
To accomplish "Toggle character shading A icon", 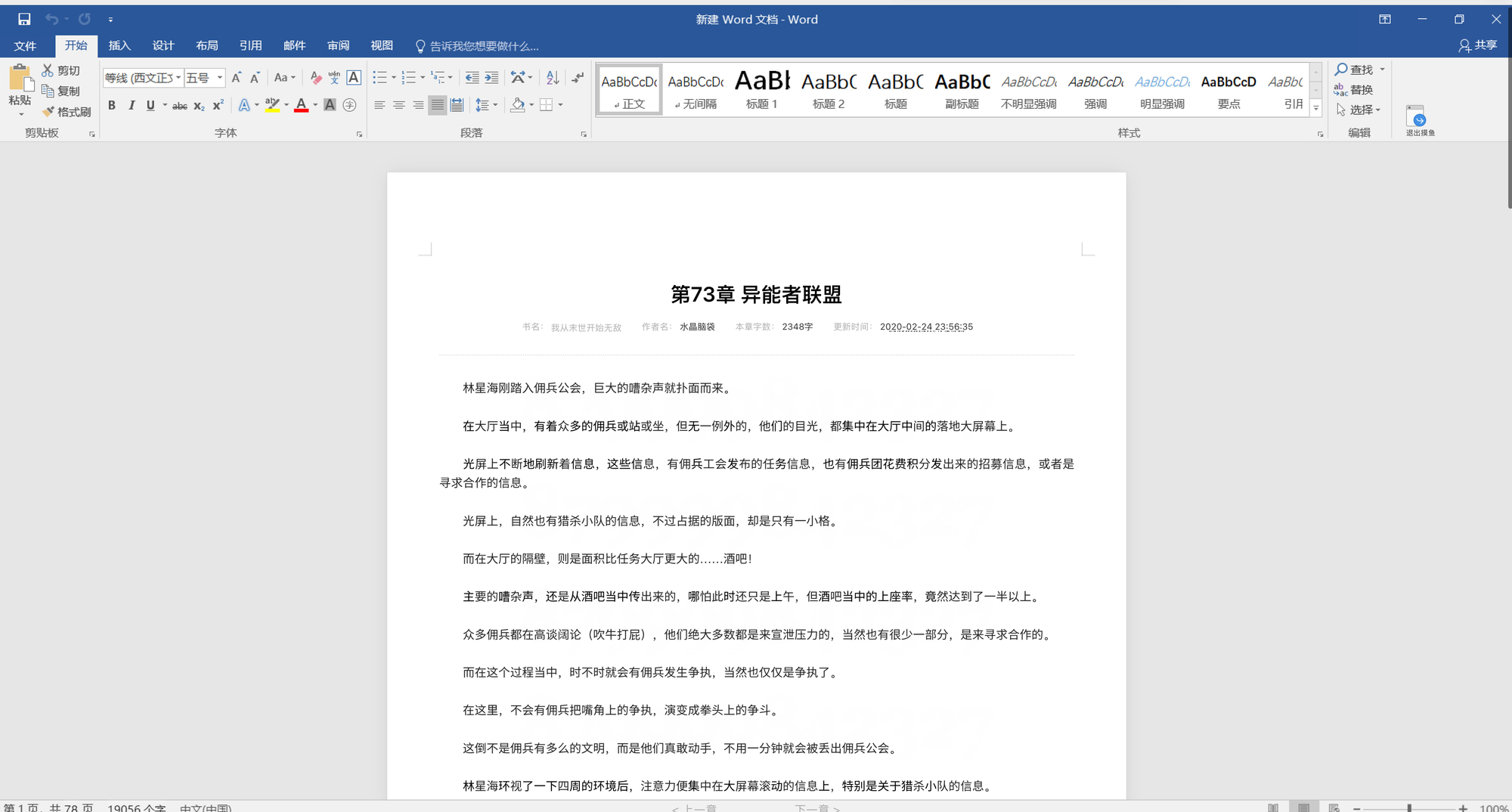I will [x=330, y=105].
